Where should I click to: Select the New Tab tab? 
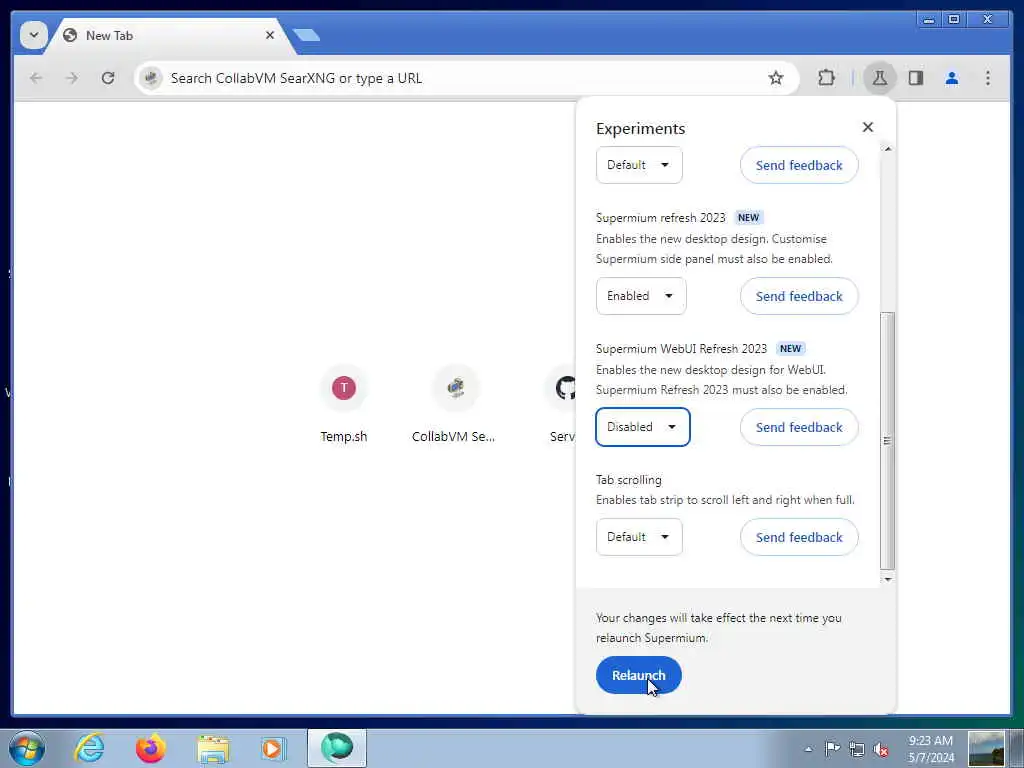tap(169, 36)
